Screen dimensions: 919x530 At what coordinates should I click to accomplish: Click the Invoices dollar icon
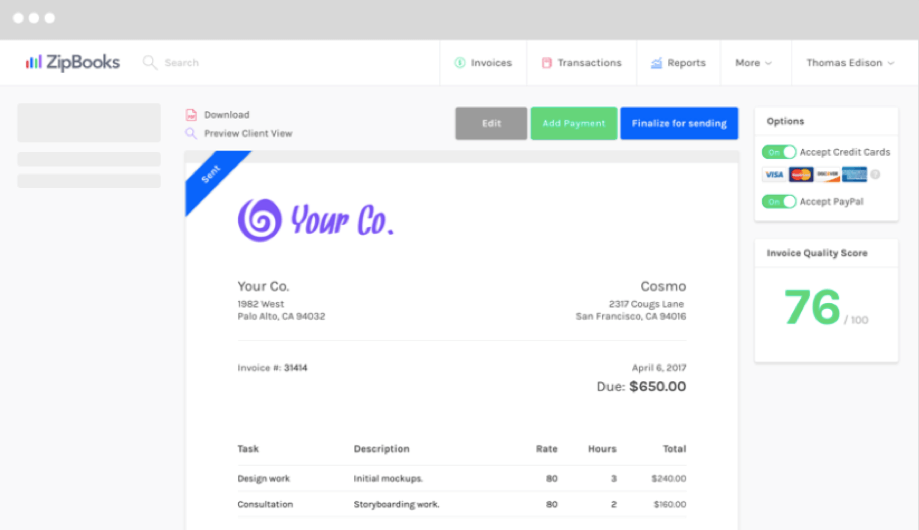(460, 63)
